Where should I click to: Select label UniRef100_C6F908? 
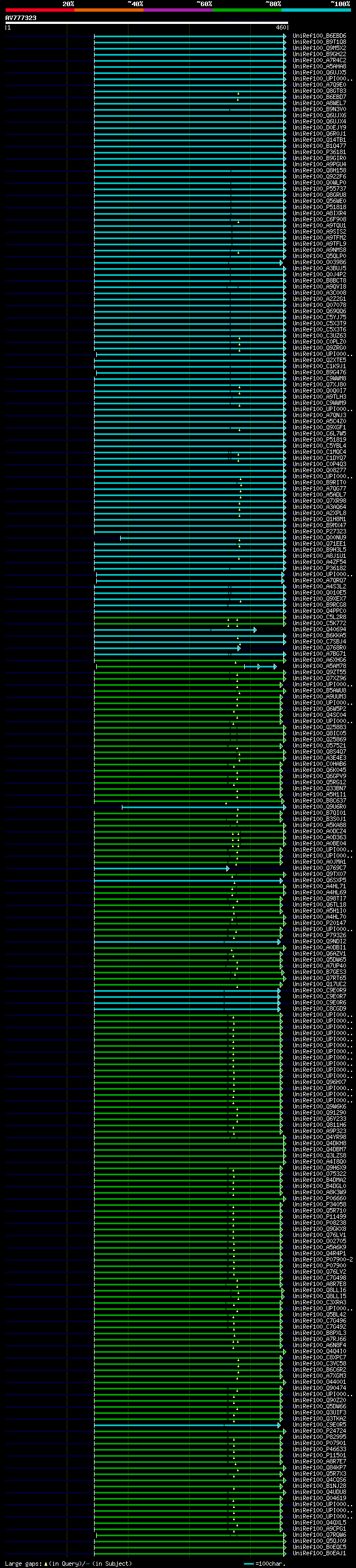tap(319, 219)
